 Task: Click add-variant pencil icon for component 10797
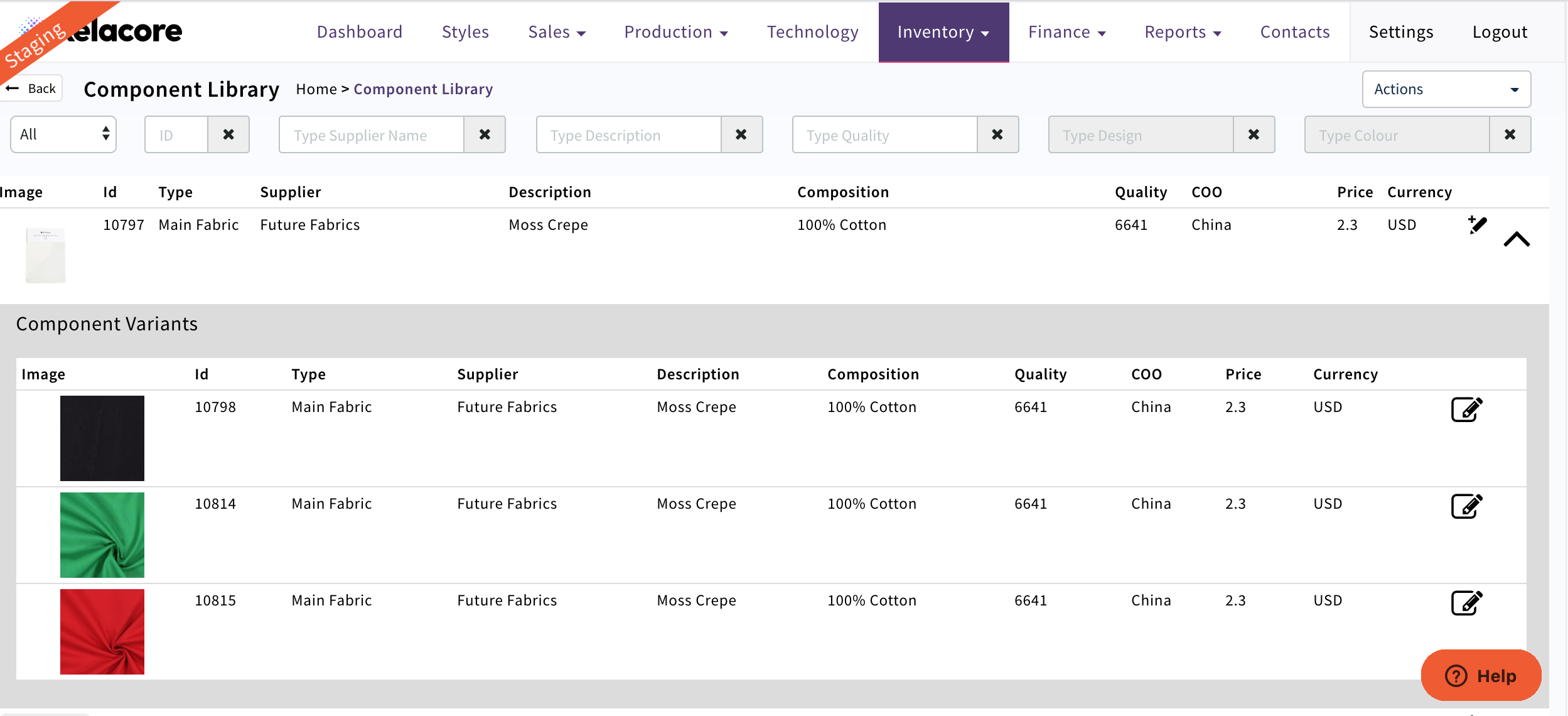[x=1477, y=225]
